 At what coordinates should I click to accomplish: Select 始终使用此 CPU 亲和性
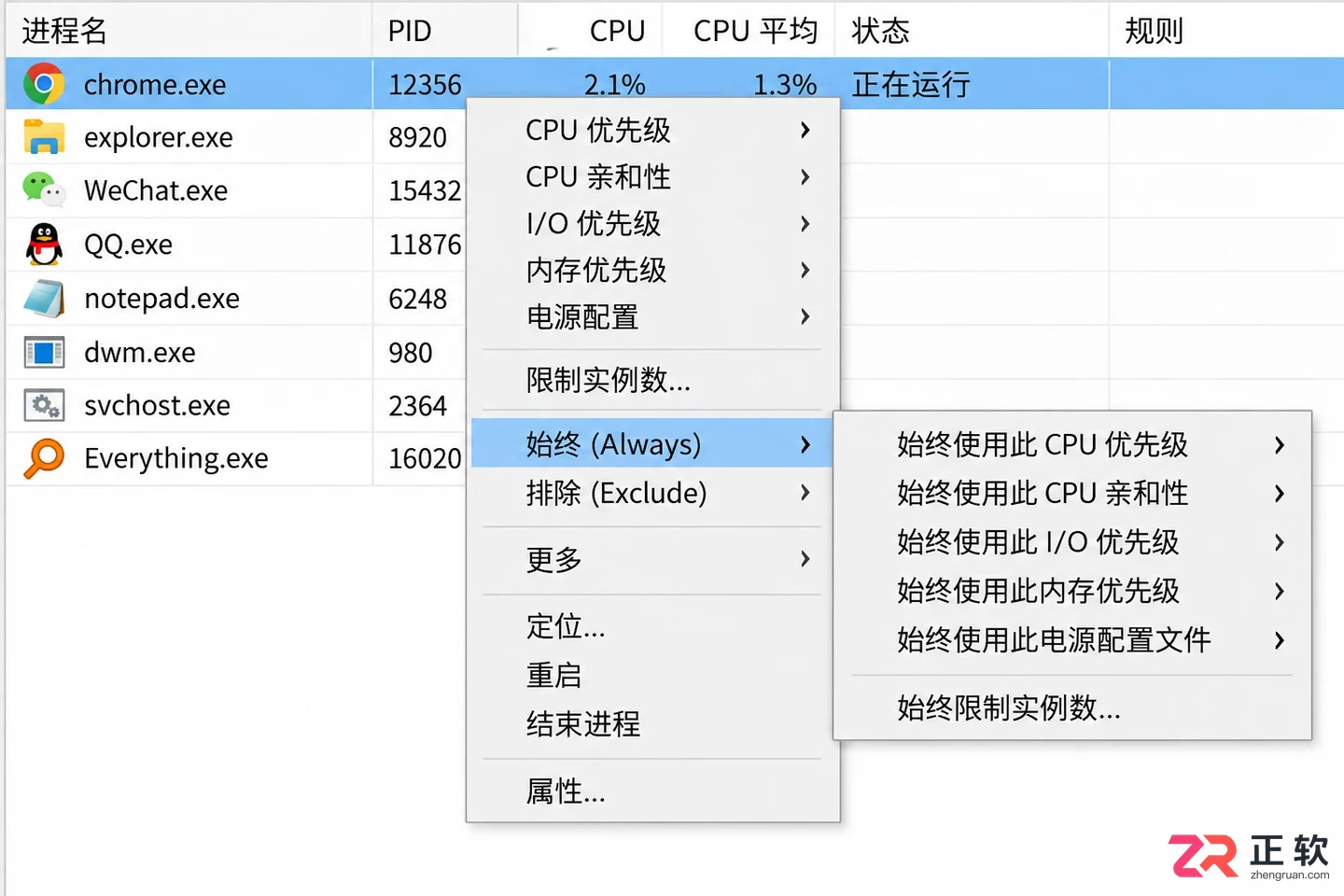click(x=1072, y=494)
